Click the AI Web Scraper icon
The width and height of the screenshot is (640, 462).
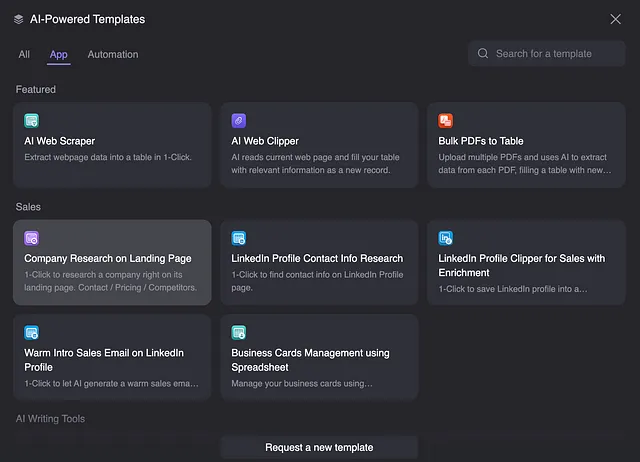coord(31,121)
